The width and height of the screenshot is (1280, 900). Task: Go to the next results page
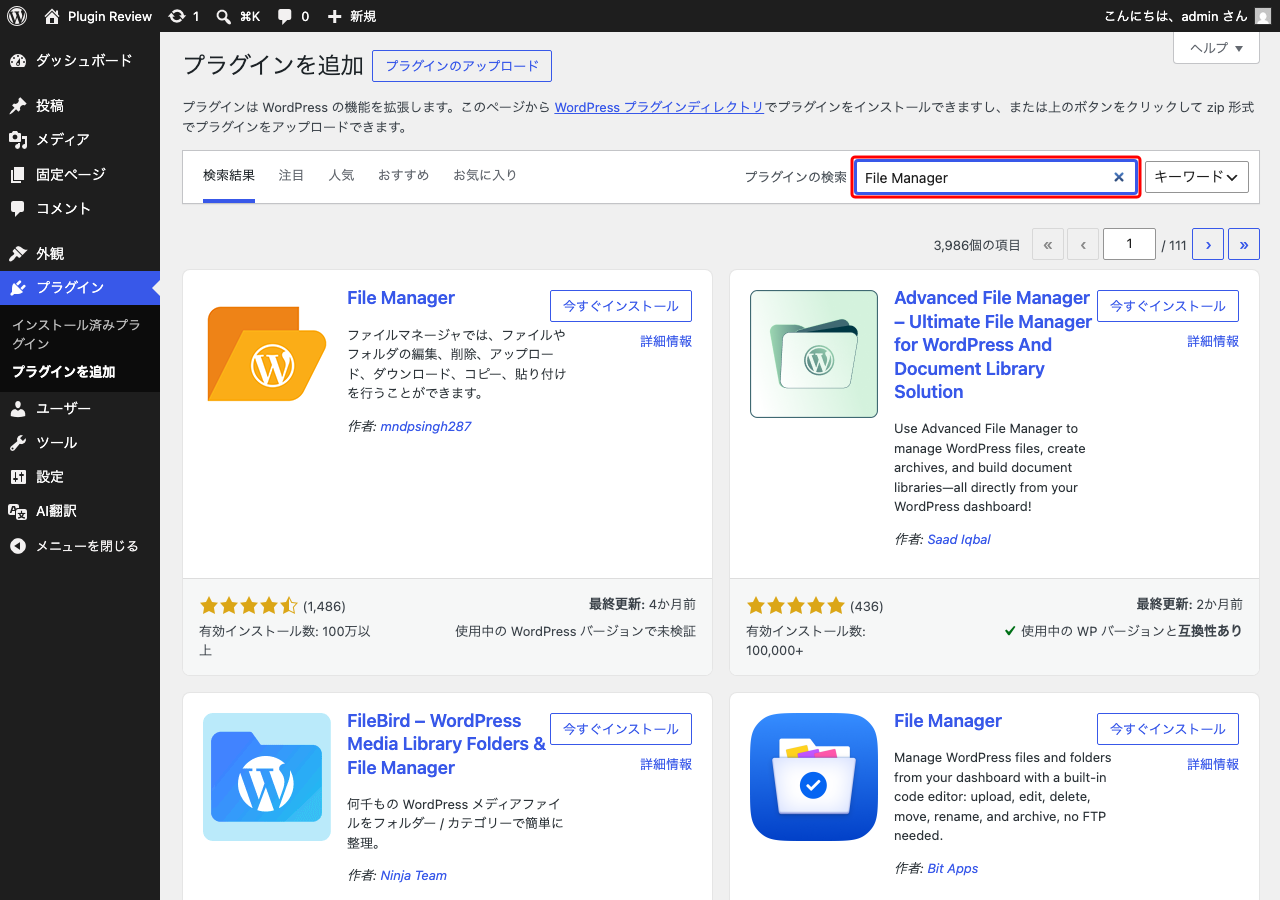(x=1208, y=244)
